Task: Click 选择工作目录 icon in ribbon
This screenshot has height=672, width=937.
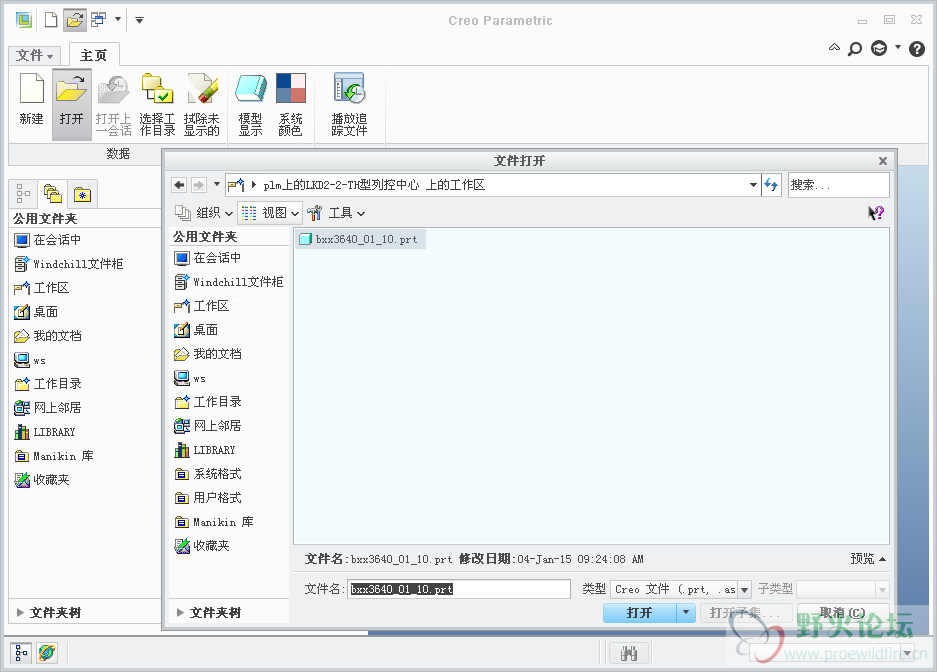Action: [157, 104]
